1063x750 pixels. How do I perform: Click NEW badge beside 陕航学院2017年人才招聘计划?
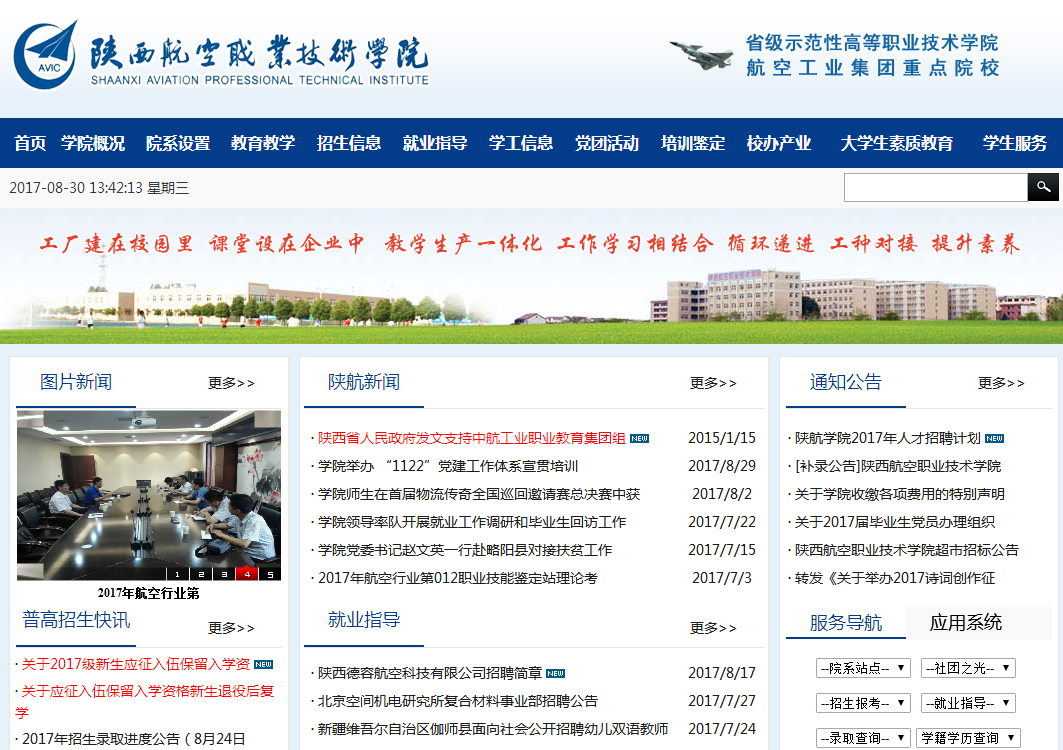coord(994,438)
